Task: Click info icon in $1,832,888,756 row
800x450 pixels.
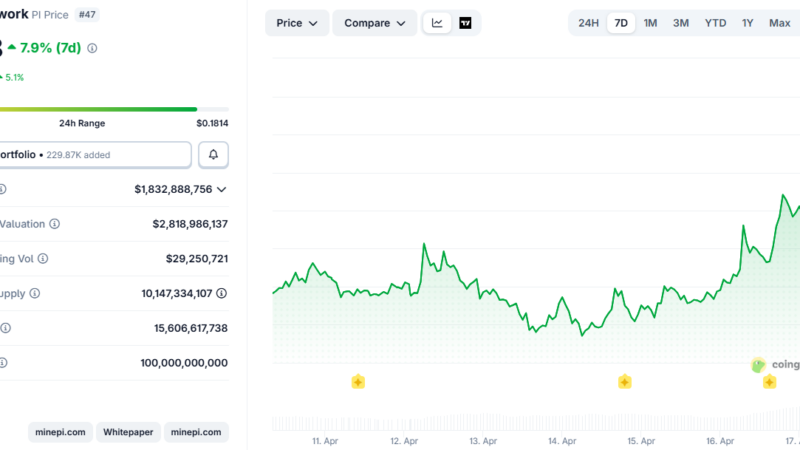Action: click(x=3, y=189)
